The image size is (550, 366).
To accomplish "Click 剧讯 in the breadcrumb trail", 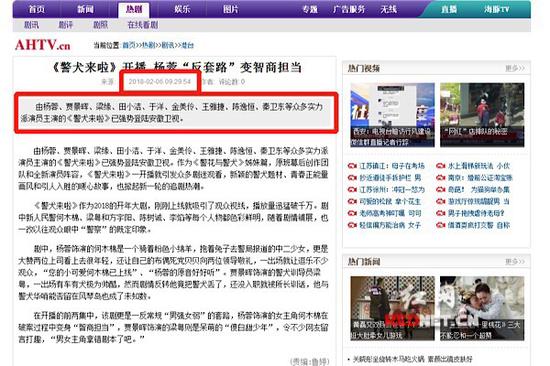I will [168, 45].
